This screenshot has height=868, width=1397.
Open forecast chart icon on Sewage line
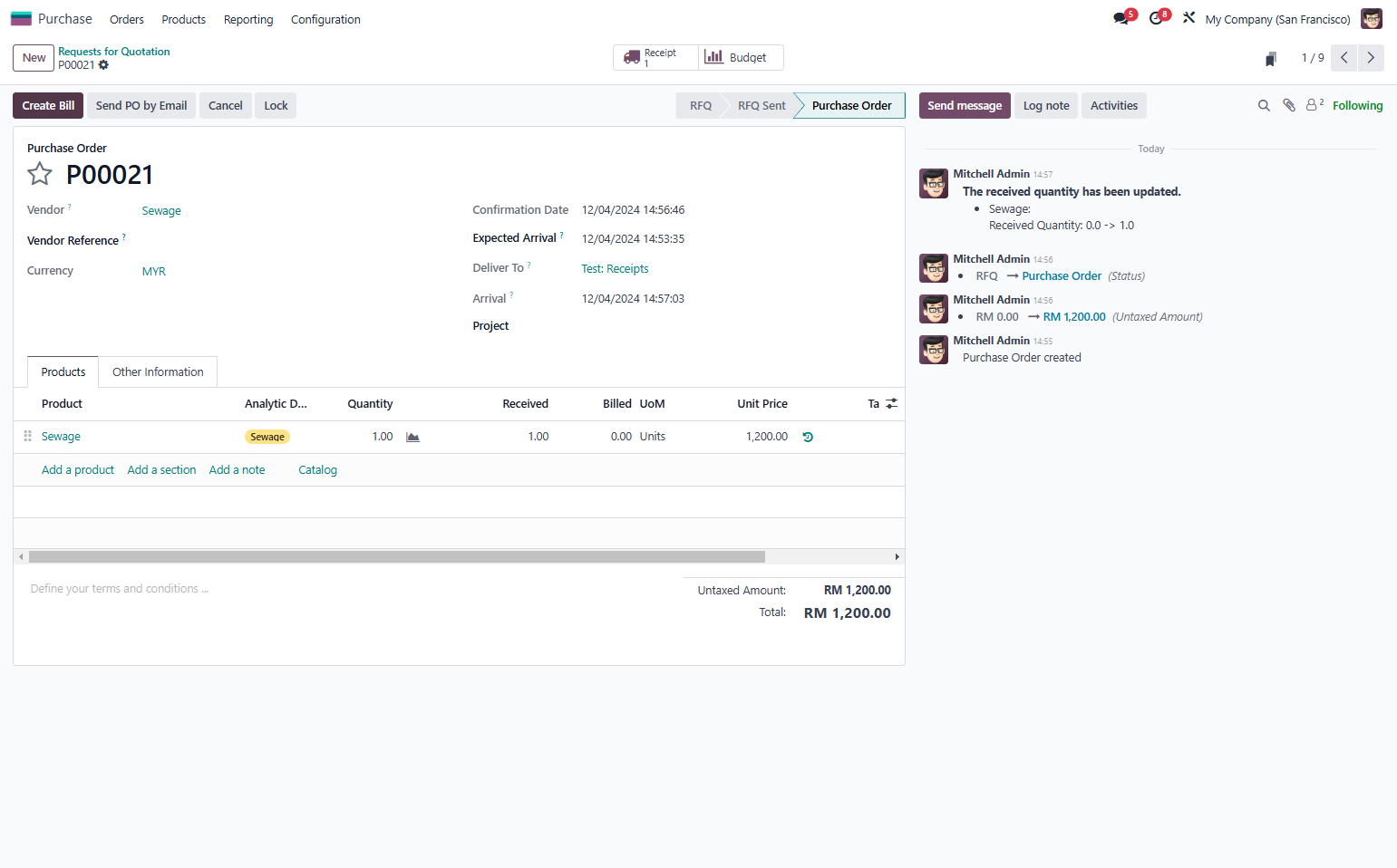click(413, 437)
